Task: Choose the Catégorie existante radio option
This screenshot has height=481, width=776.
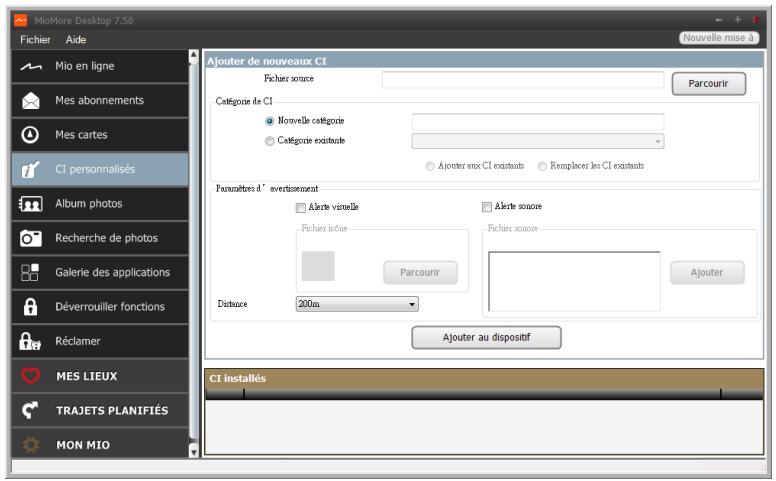Action: coord(270,141)
